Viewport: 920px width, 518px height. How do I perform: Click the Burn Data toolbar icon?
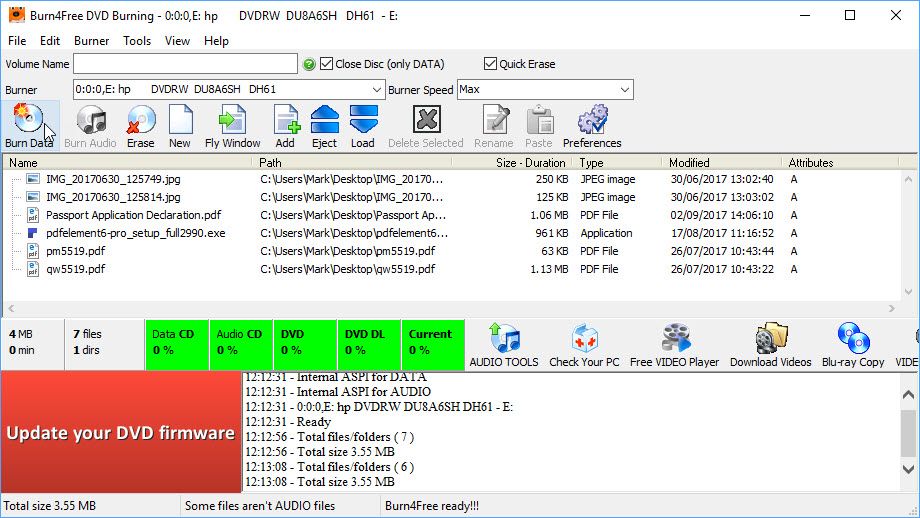29,126
